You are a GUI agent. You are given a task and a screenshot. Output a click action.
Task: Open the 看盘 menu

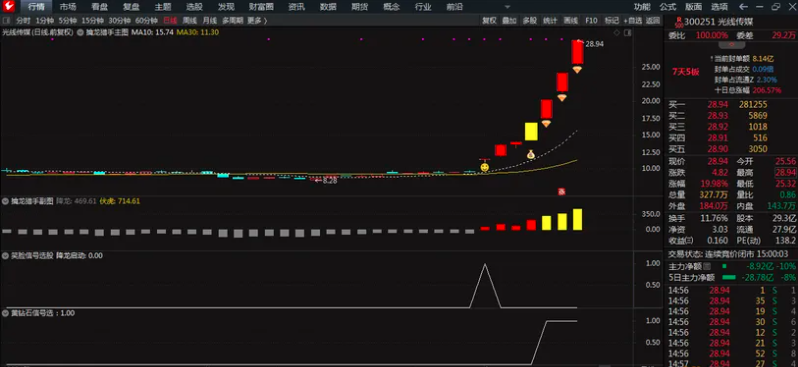coord(99,7)
